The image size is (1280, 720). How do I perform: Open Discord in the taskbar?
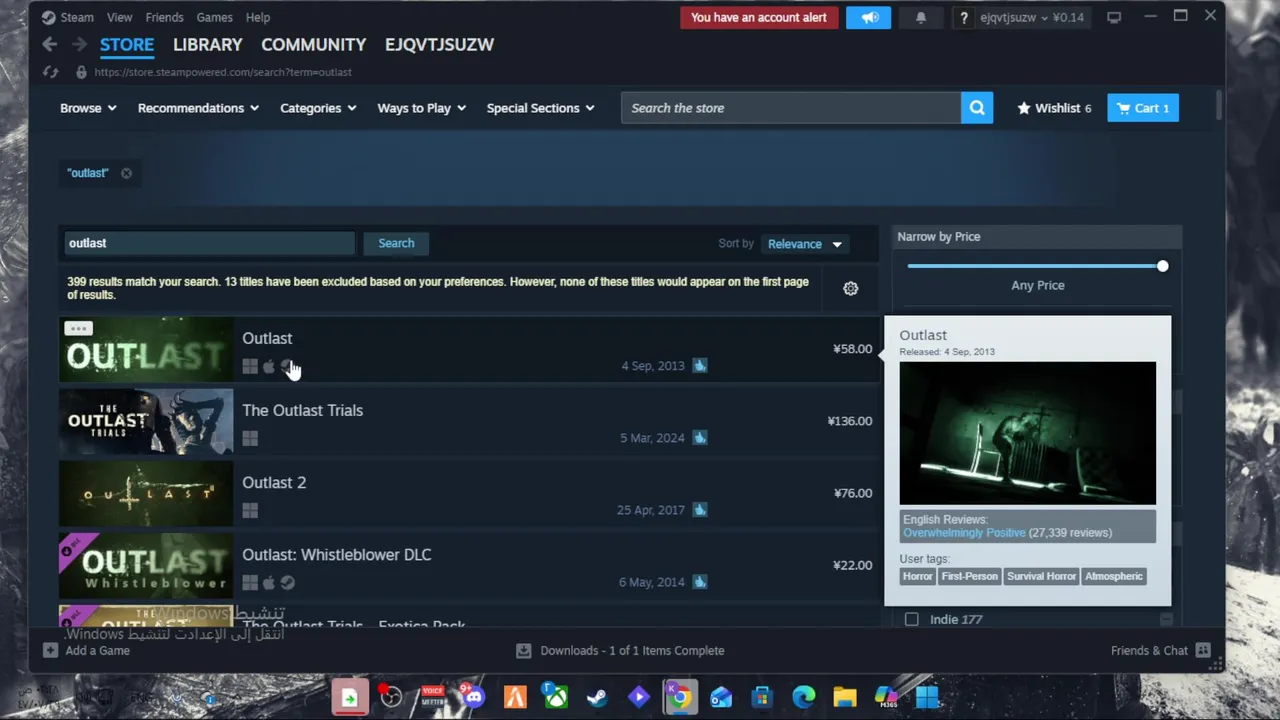473,697
